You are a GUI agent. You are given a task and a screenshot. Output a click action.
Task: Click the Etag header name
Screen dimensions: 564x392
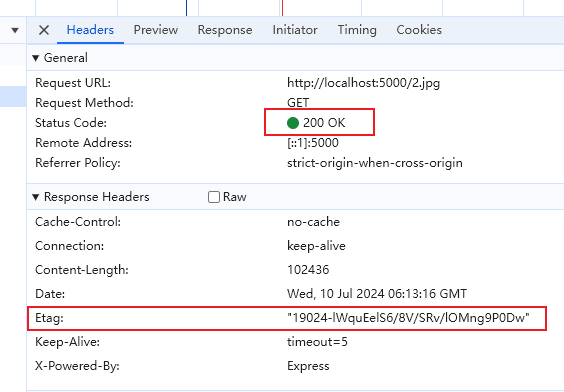pyautogui.click(x=49, y=318)
